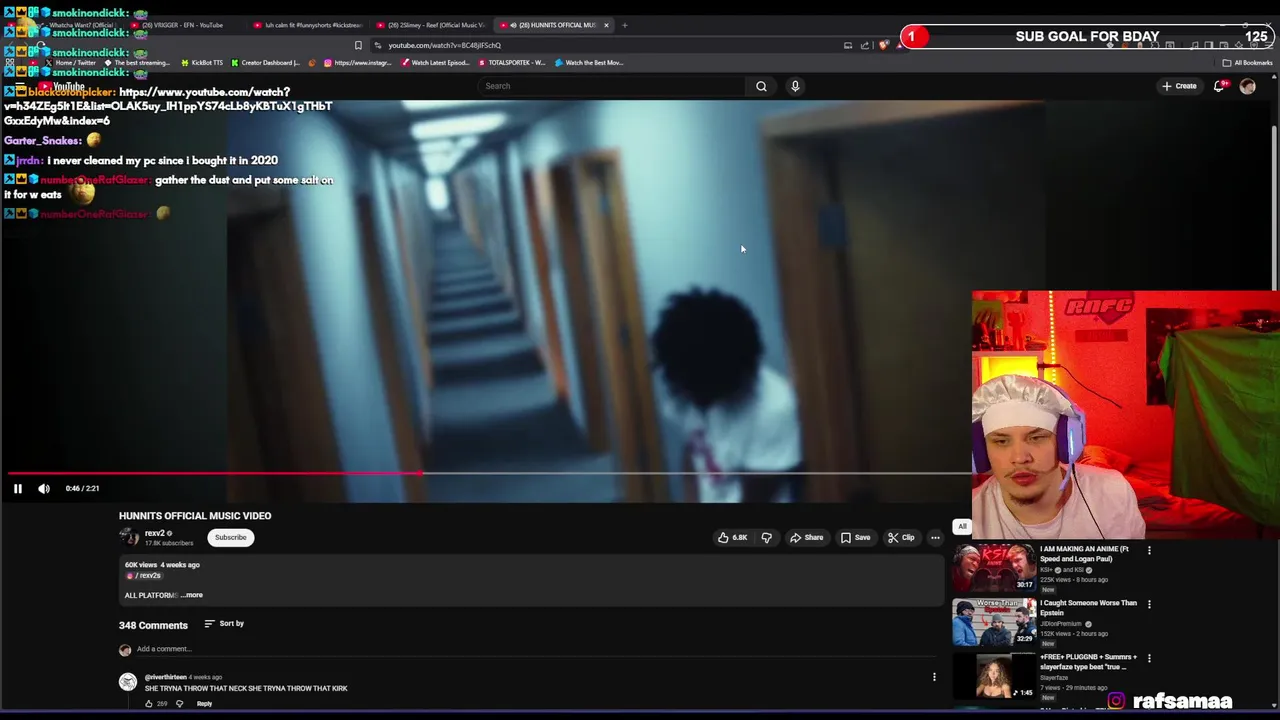This screenshot has height=720, width=1280.
Task: Expand the description with ...more
Action: coord(191,595)
